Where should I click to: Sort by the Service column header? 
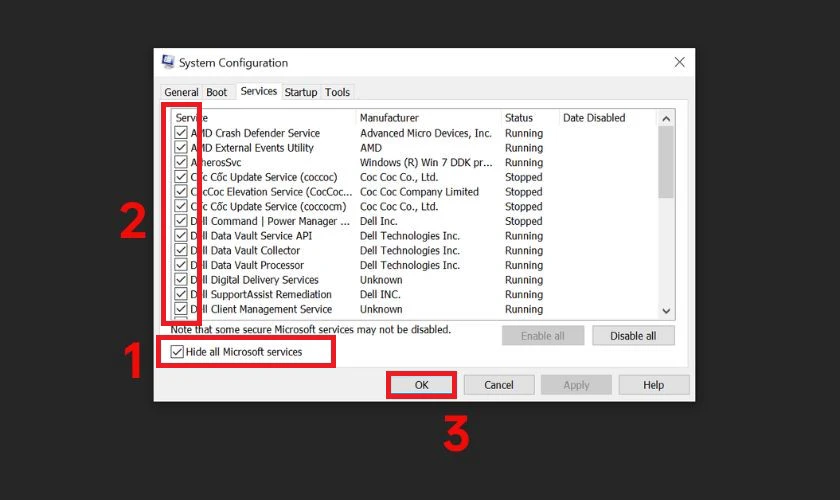pos(264,117)
